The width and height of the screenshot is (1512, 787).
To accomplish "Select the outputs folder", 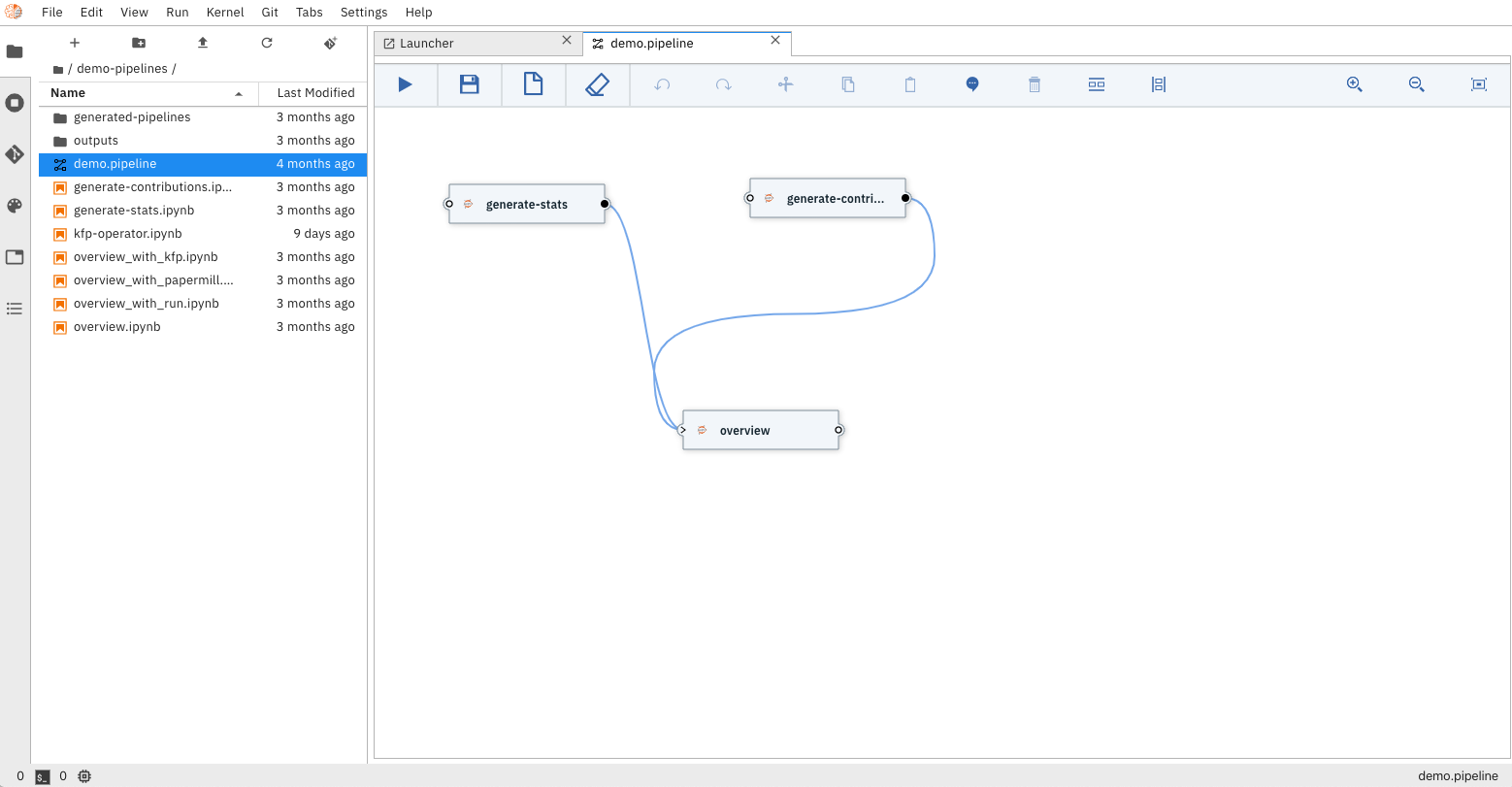I will point(203,141).
